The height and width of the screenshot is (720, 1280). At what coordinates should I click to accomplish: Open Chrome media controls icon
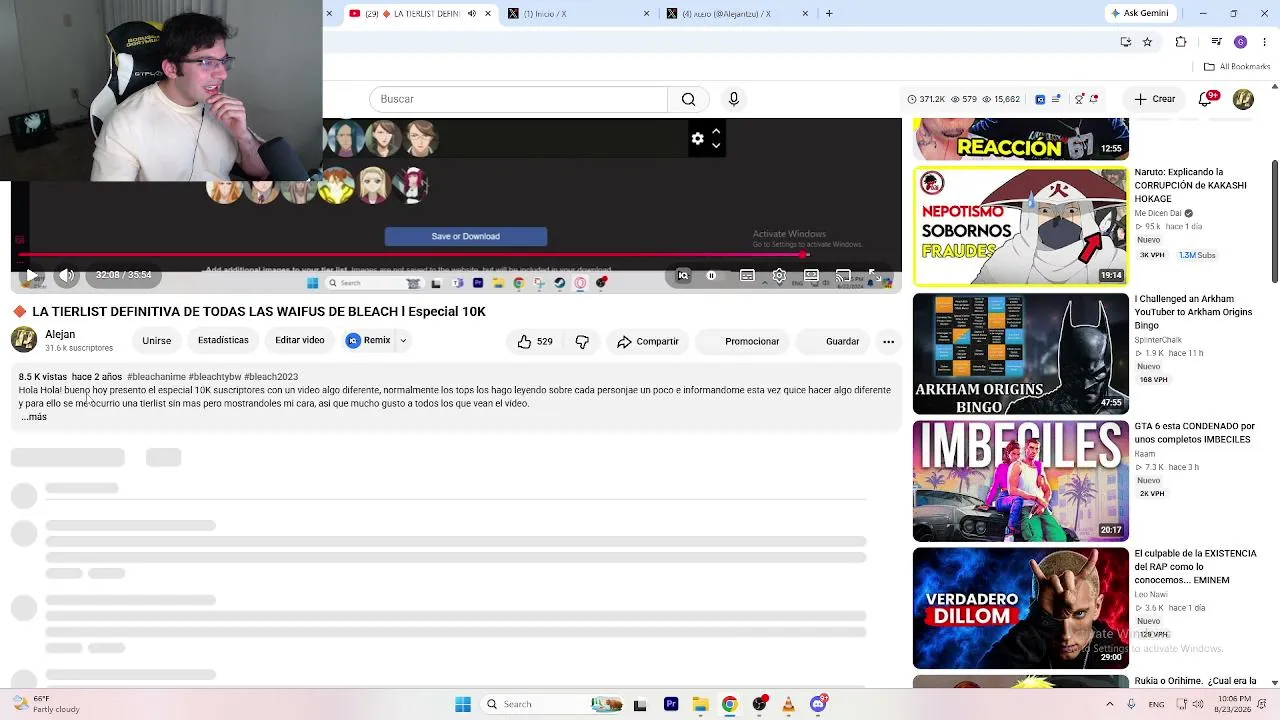tap(1216, 42)
